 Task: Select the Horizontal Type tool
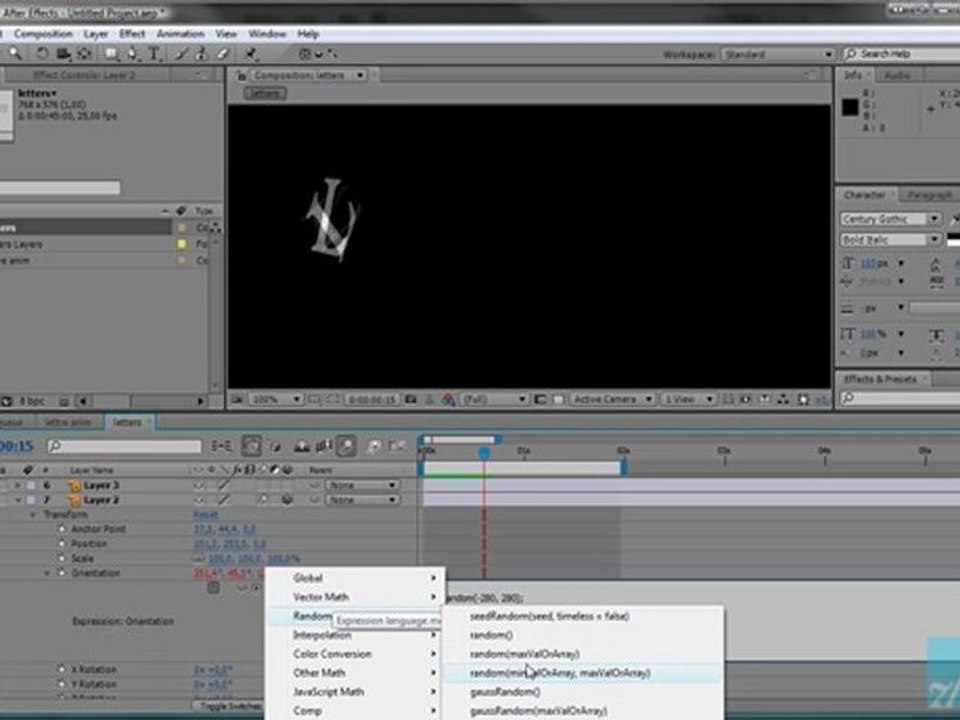[154, 54]
